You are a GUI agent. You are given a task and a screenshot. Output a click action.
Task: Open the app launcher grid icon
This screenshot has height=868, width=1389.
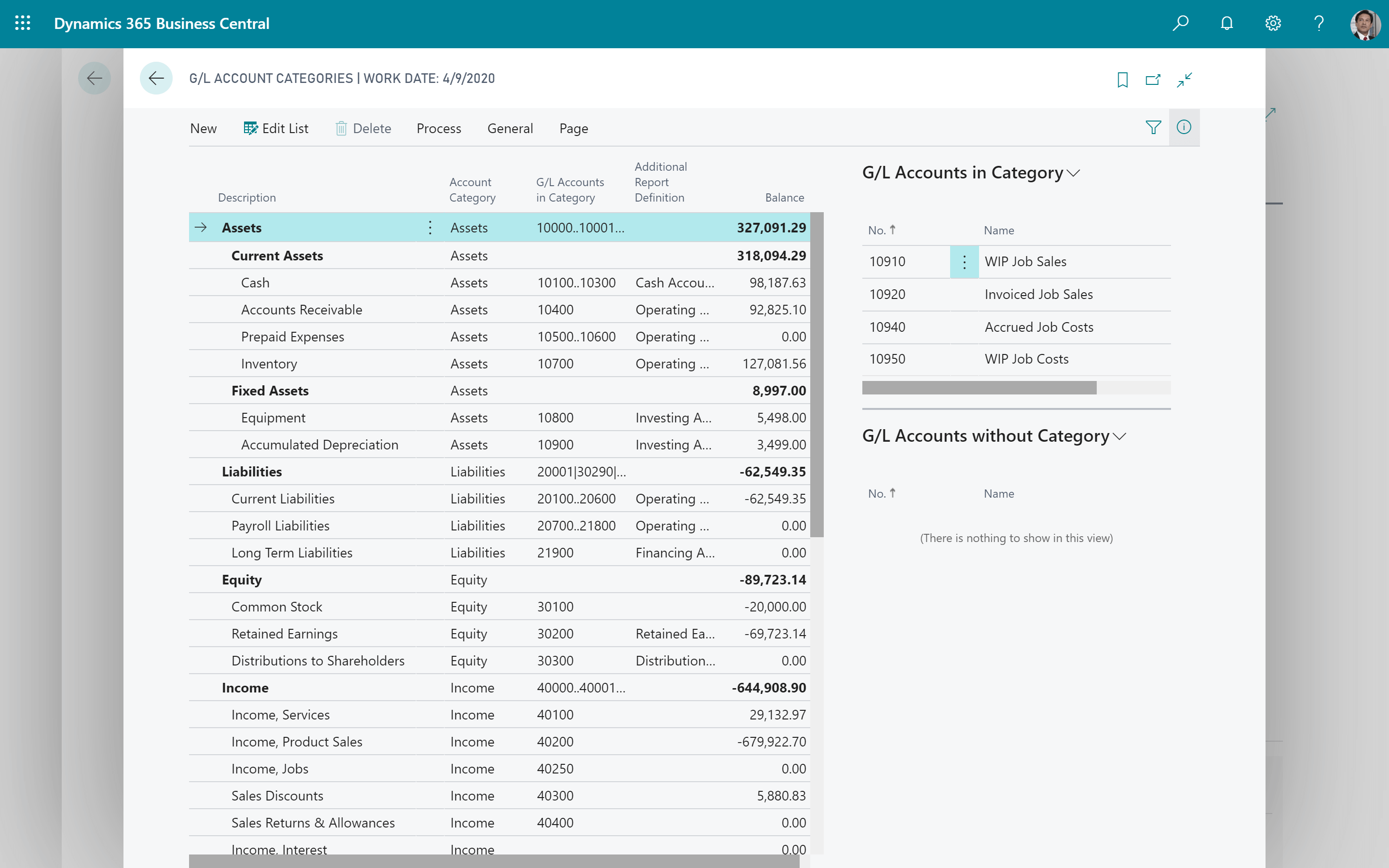coord(23,24)
